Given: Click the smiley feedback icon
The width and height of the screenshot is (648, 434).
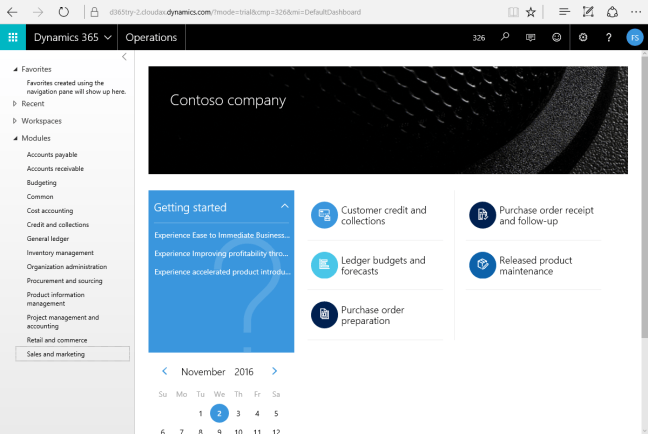Looking at the screenshot, I should (x=557, y=37).
